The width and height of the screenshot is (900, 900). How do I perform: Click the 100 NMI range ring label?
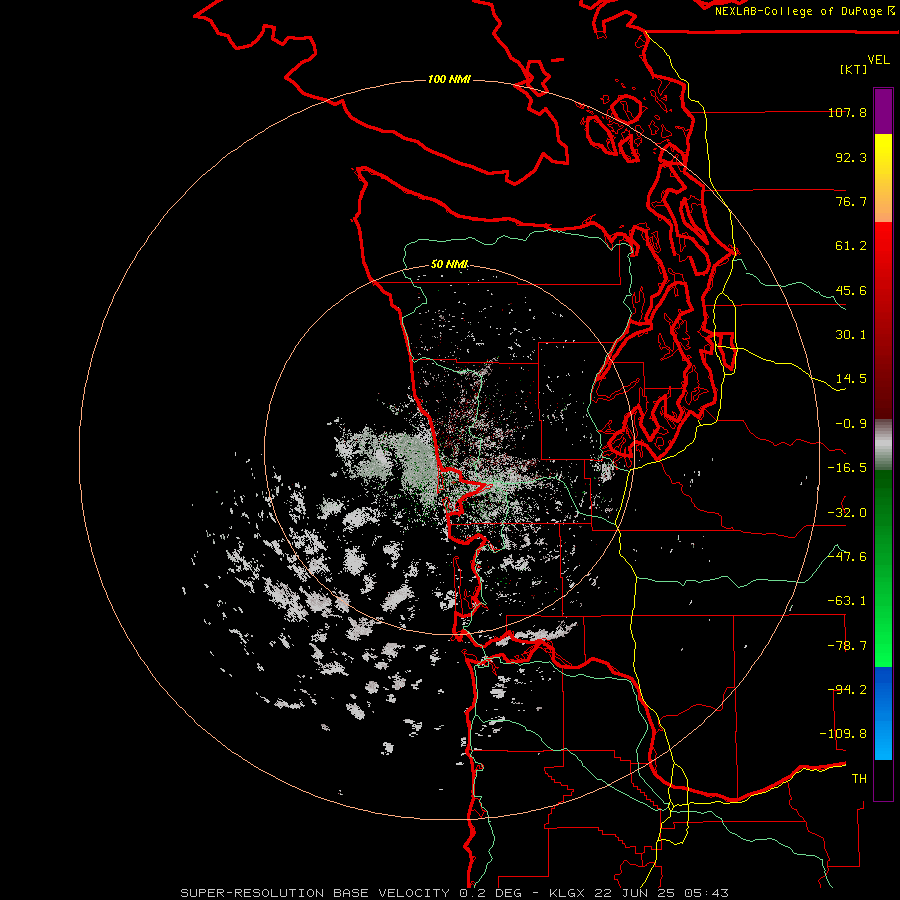[x=449, y=79]
